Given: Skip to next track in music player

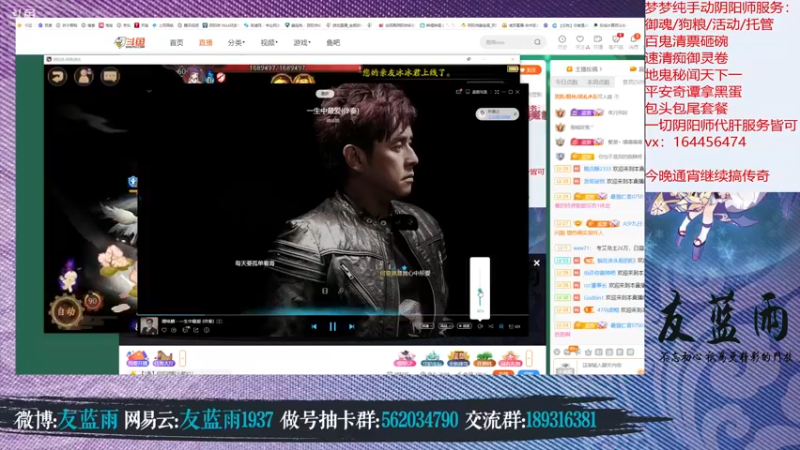Looking at the screenshot, I should pos(352,327).
